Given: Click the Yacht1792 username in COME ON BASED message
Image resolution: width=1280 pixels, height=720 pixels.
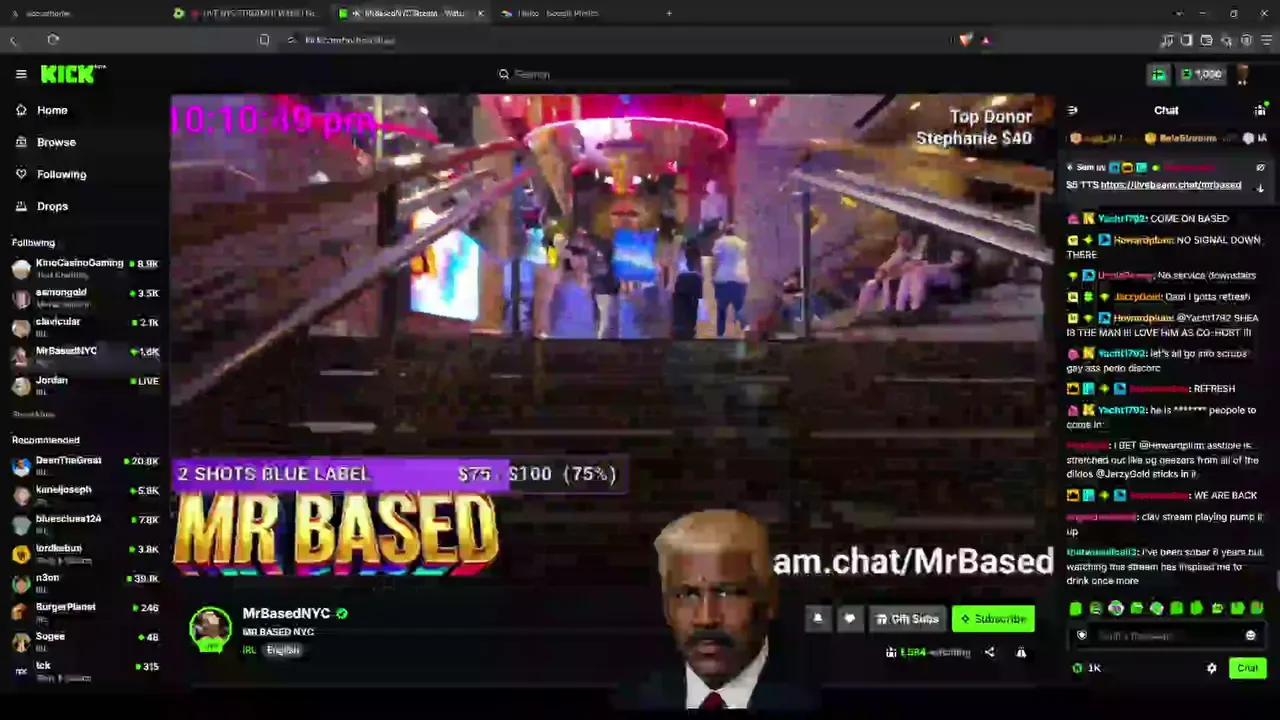Looking at the screenshot, I should point(1121,219).
